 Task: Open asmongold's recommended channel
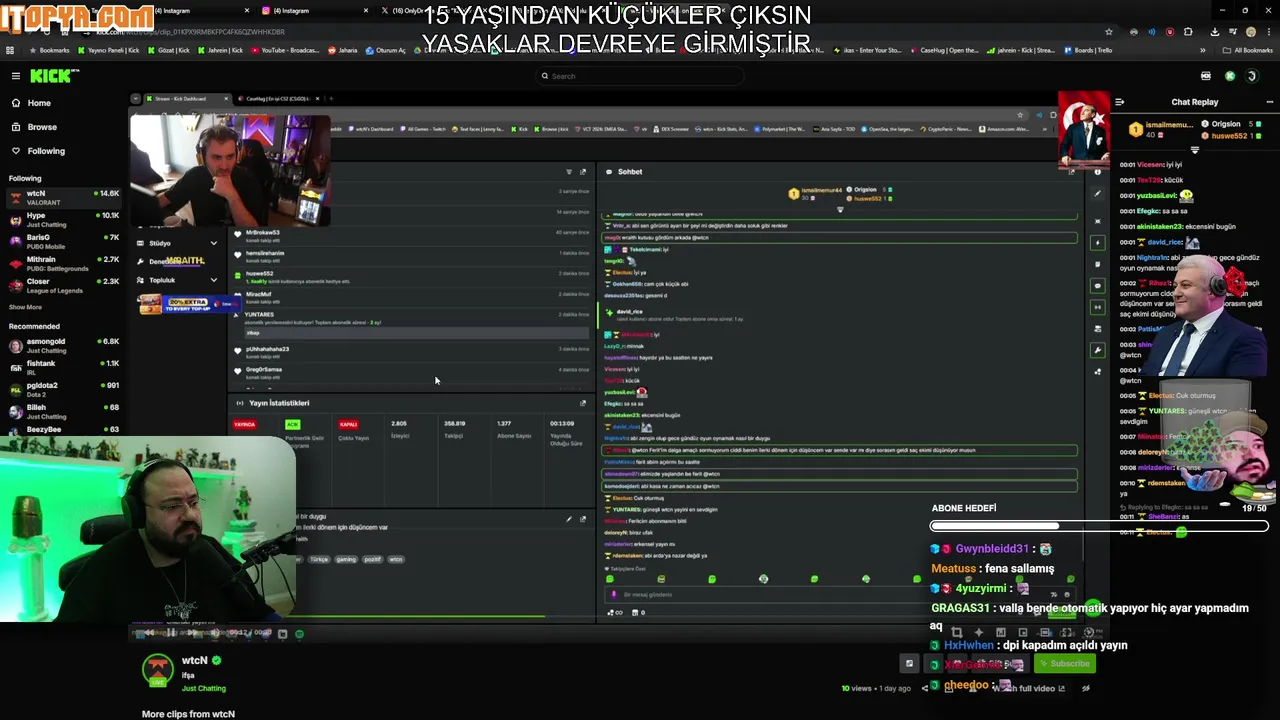point(64,345)
